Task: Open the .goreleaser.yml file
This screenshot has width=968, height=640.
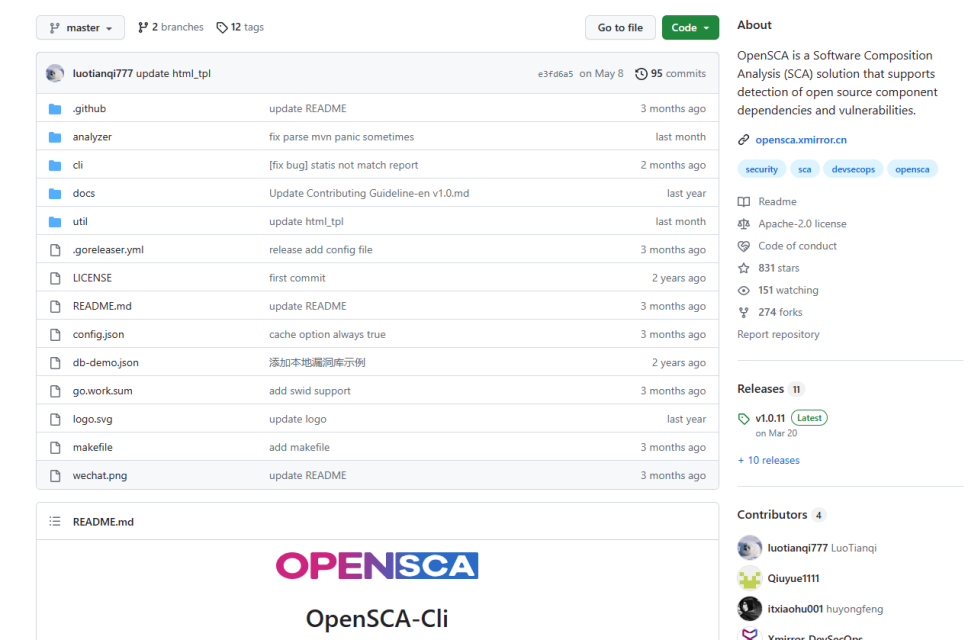Action: pos(108,250)
